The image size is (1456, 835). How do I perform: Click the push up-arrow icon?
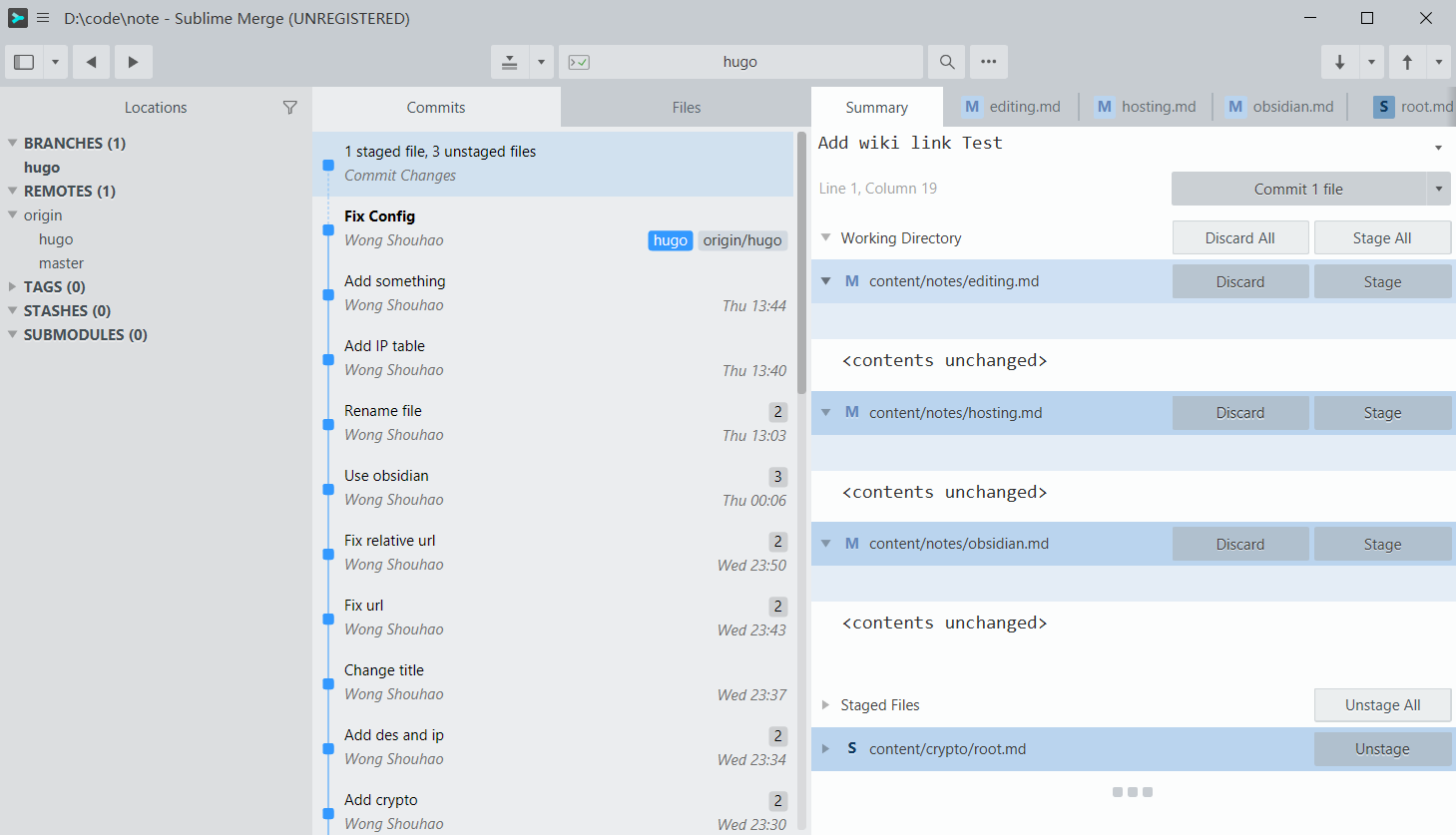click(1407, 62)
